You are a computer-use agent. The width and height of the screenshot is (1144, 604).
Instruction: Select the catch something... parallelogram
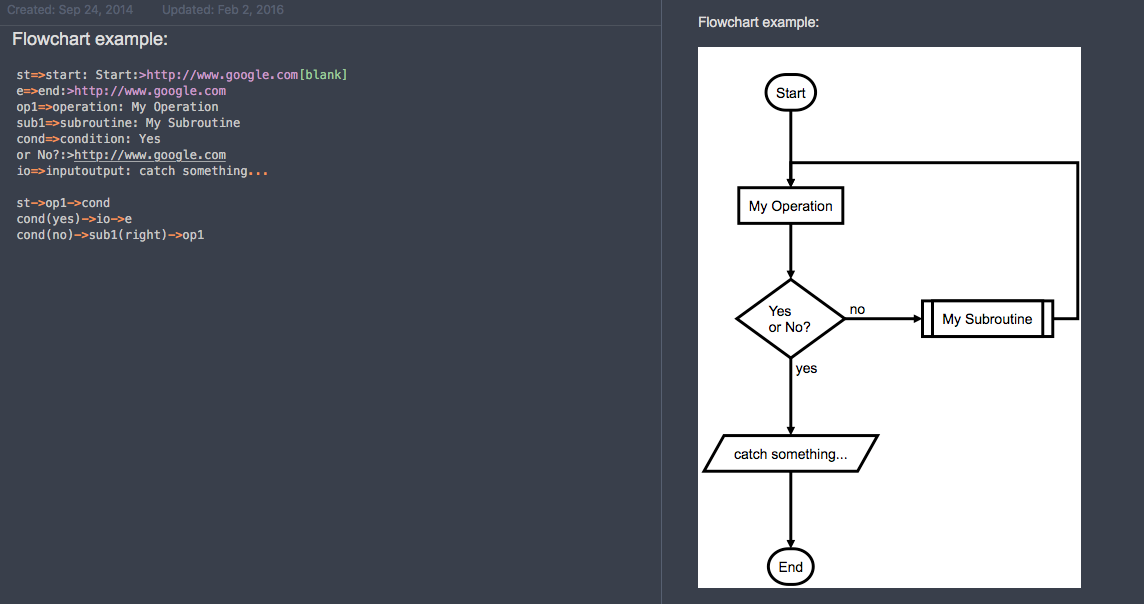coord(790,454)
